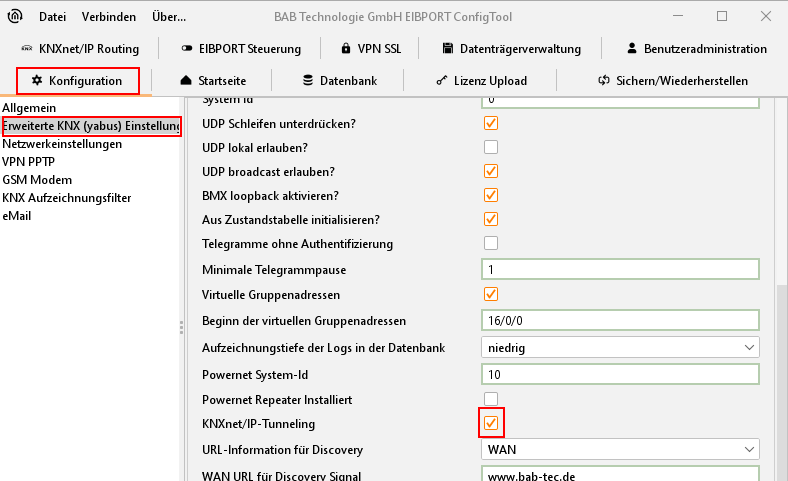The width and height of the screenshot is (788, 481).
Task: Enable UDP lokal erlauben checkbox
Action: pos(491,147)
